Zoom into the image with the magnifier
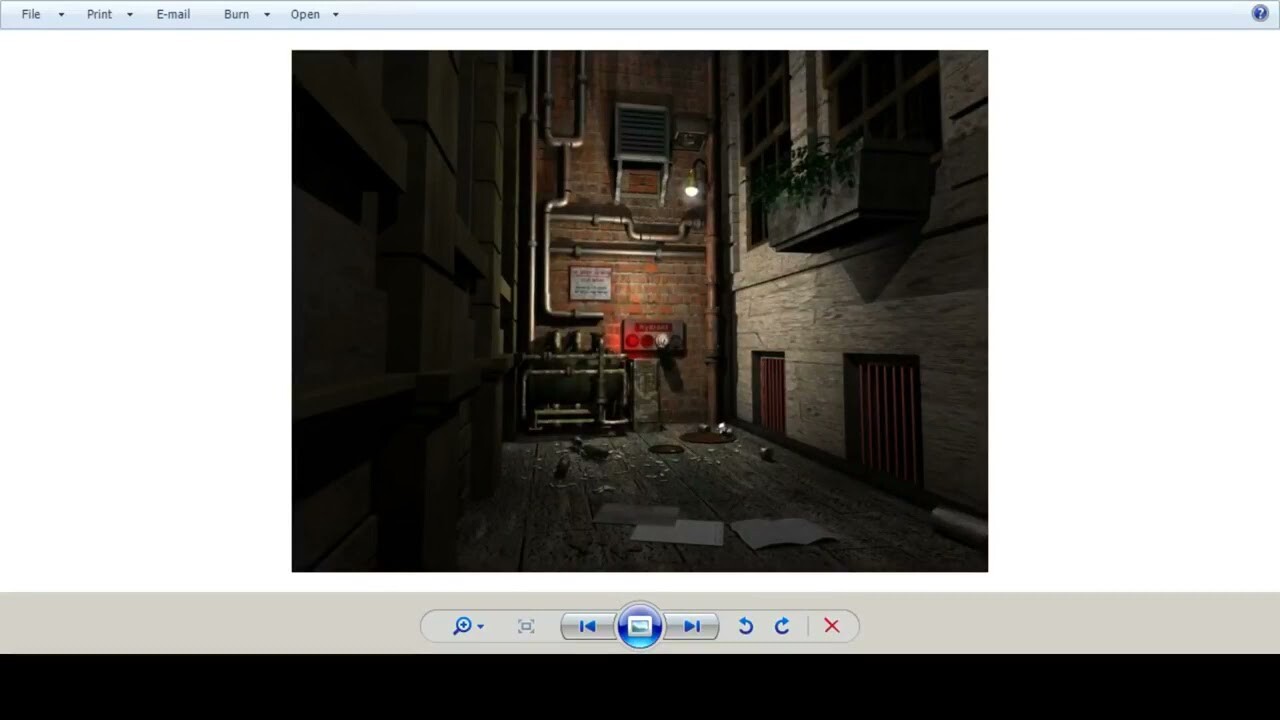The height and width of the screenshot is (720, 1280). tap(462, 626)
